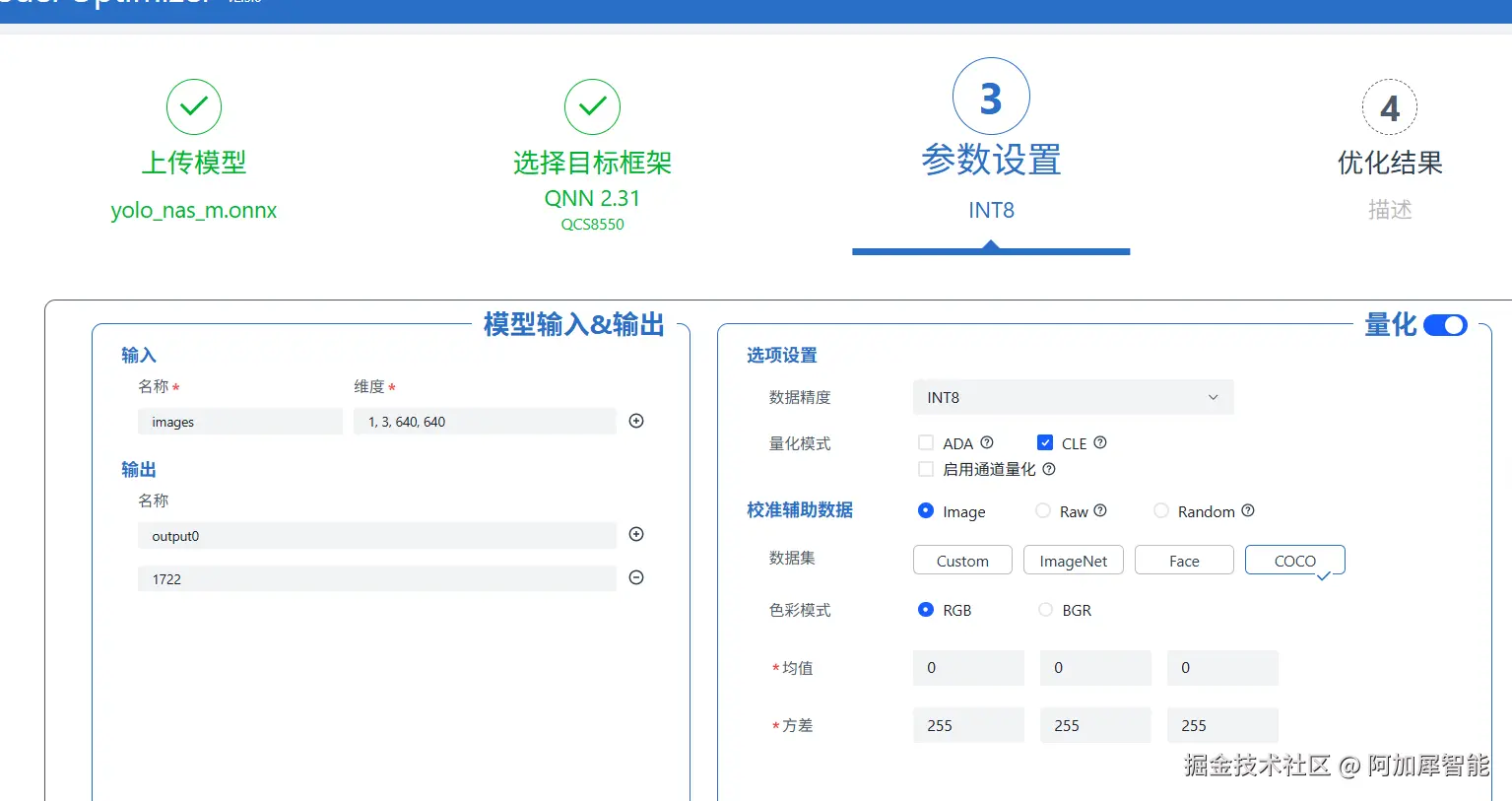Click the completed checkmark icon for 上传模型 step
This screenshot has width=1512, height=801.
[x=194, y=106]
